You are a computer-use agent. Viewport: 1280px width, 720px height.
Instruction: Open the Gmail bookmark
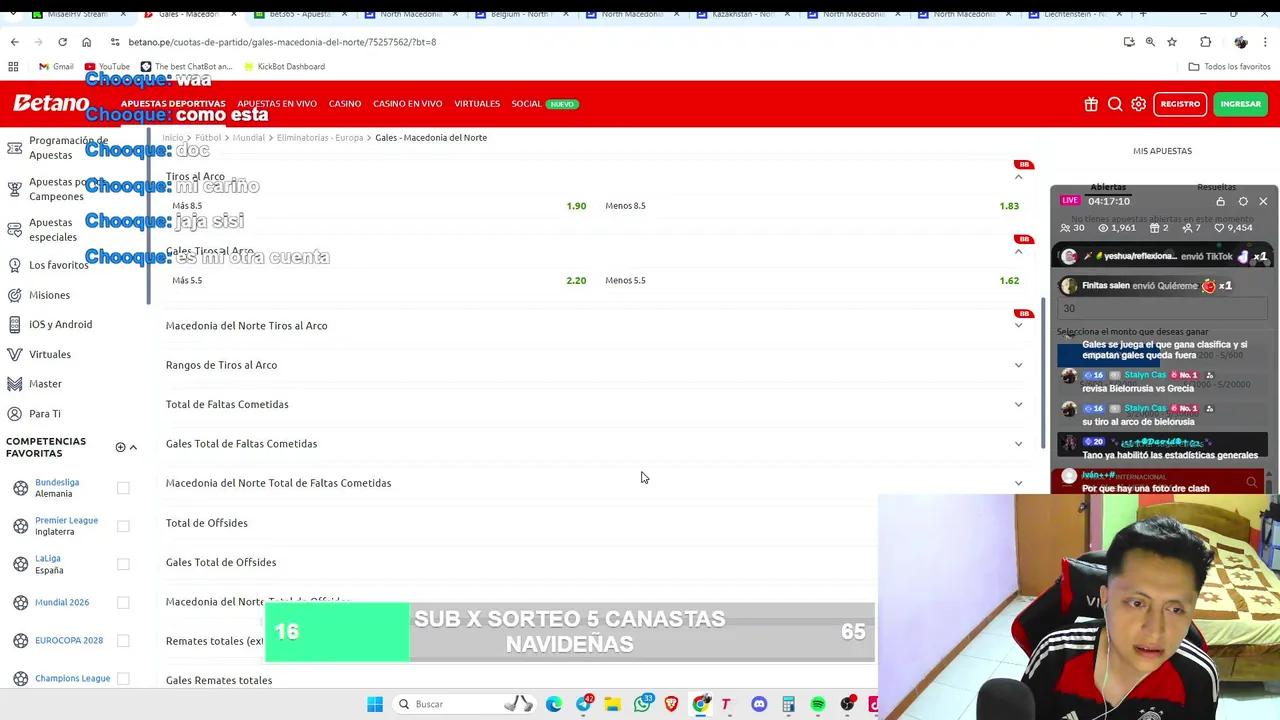pyautogui.click(x=55, y=66)
